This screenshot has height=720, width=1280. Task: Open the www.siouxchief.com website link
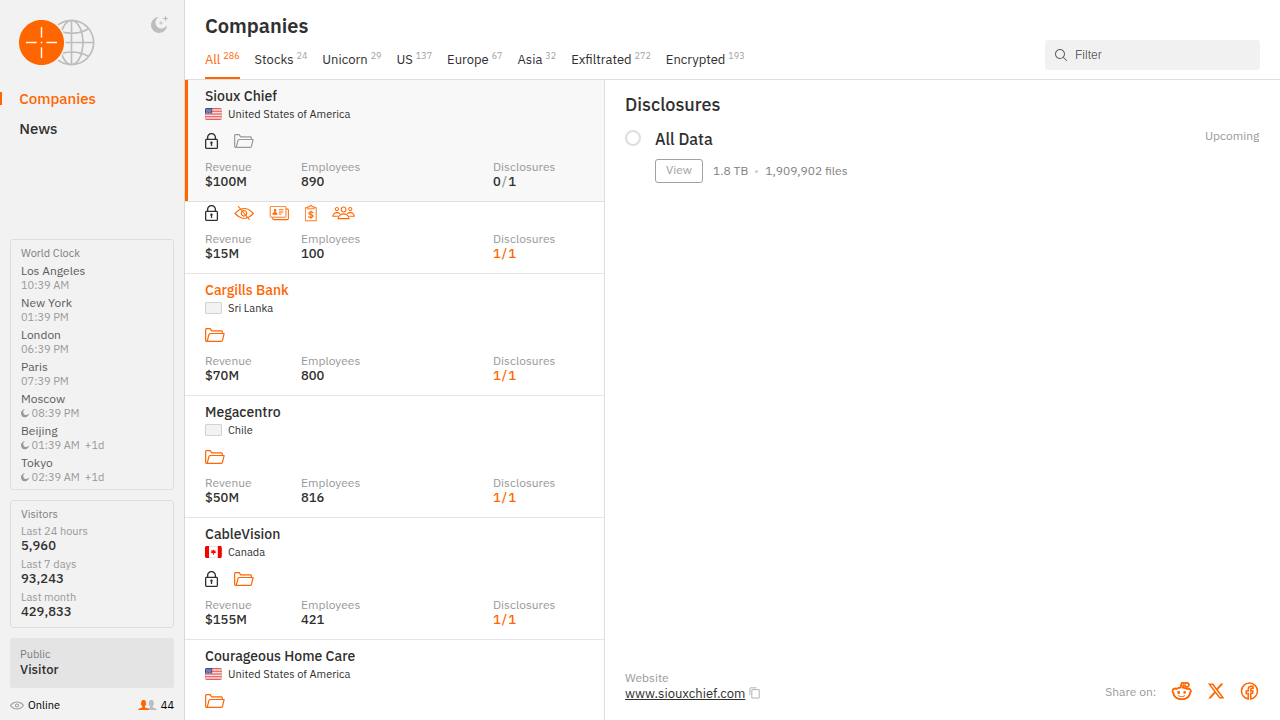pos(685,694)
